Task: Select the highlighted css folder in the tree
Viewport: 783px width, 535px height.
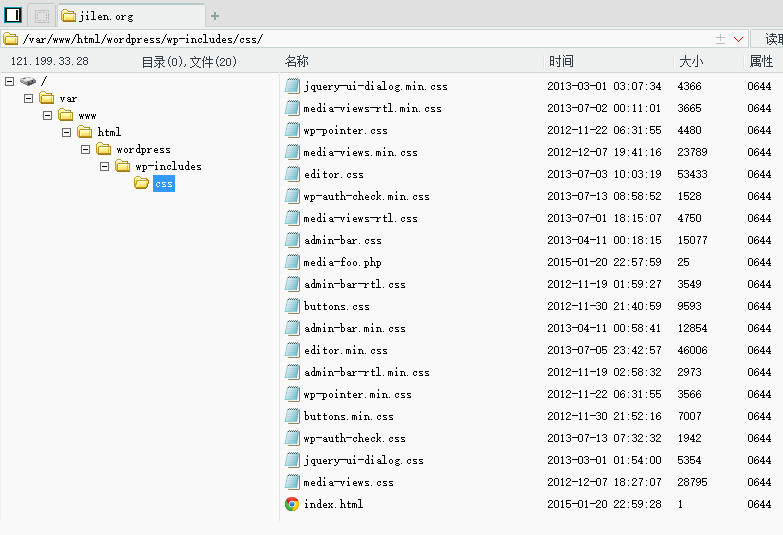Action: (x=164, y=184)
